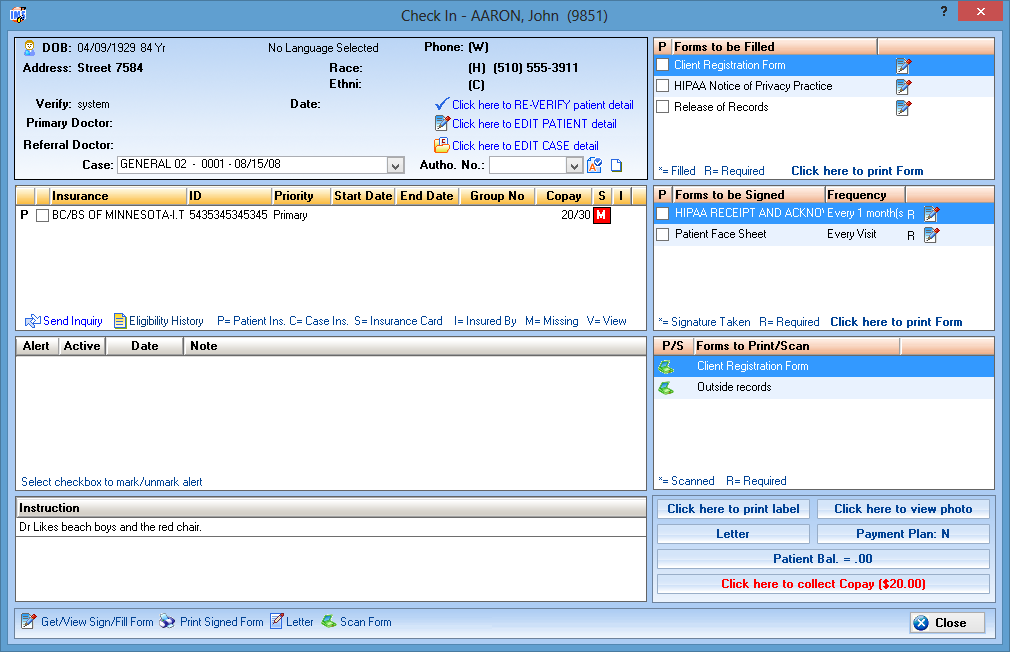Click the edit icon for Client Registration Form to fill

point(904,66)
